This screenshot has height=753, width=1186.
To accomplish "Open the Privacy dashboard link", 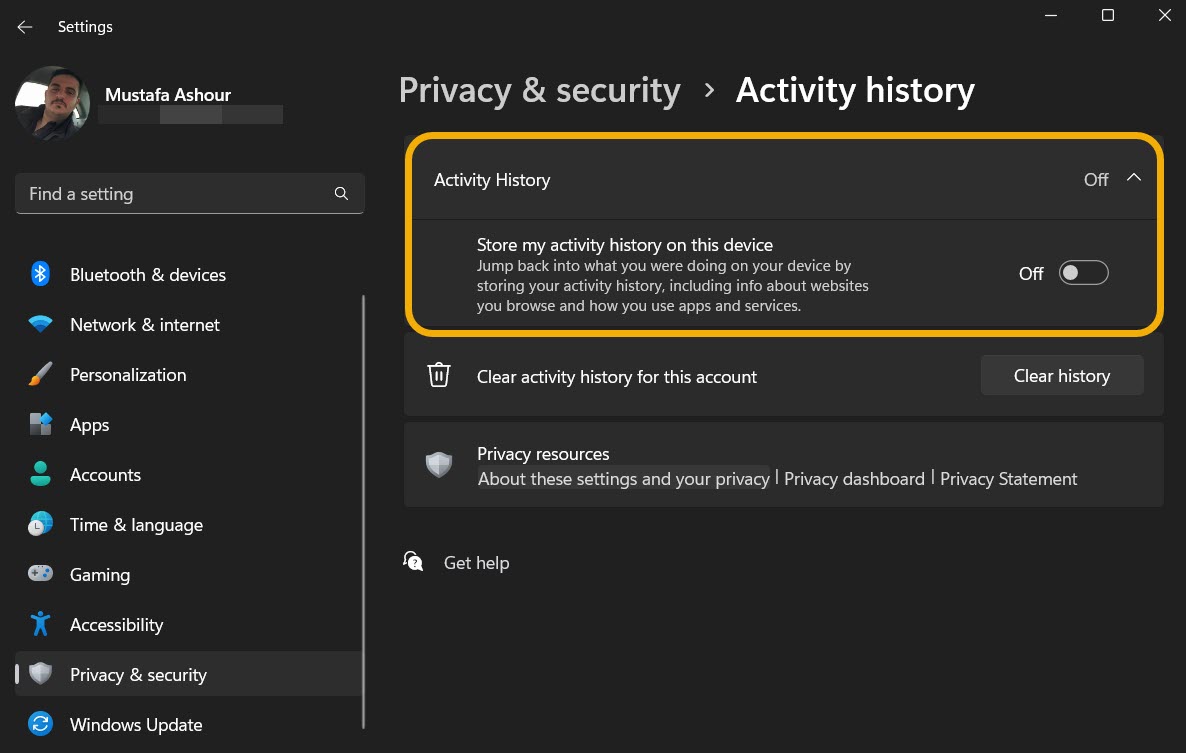I will 854,479.
